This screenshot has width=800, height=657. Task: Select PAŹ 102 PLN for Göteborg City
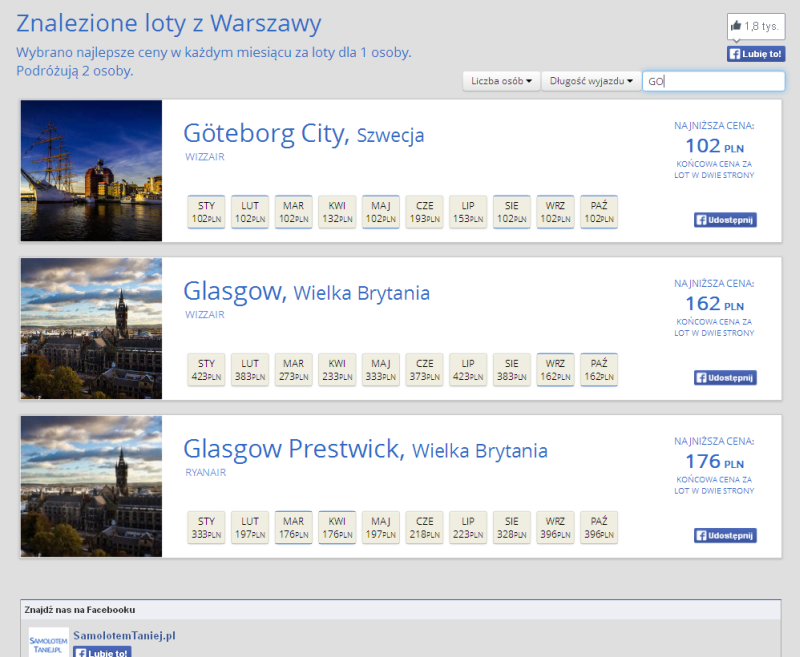(599, 212)
